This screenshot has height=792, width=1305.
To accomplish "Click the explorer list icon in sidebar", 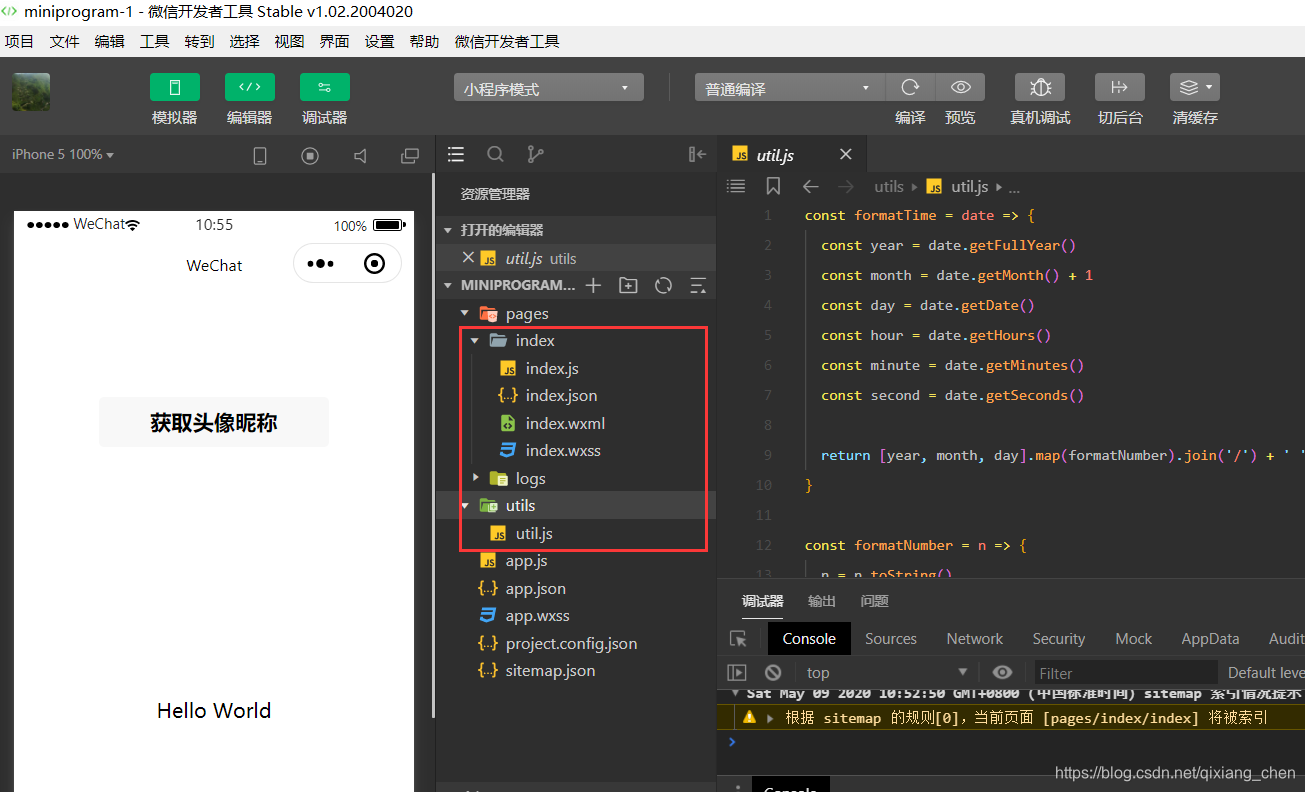I will (x=456, y=154).
